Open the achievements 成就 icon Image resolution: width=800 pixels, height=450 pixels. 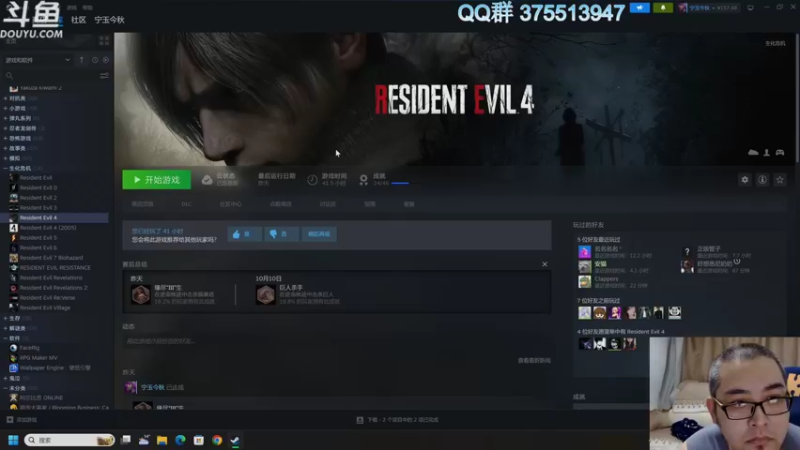(363, 180)
